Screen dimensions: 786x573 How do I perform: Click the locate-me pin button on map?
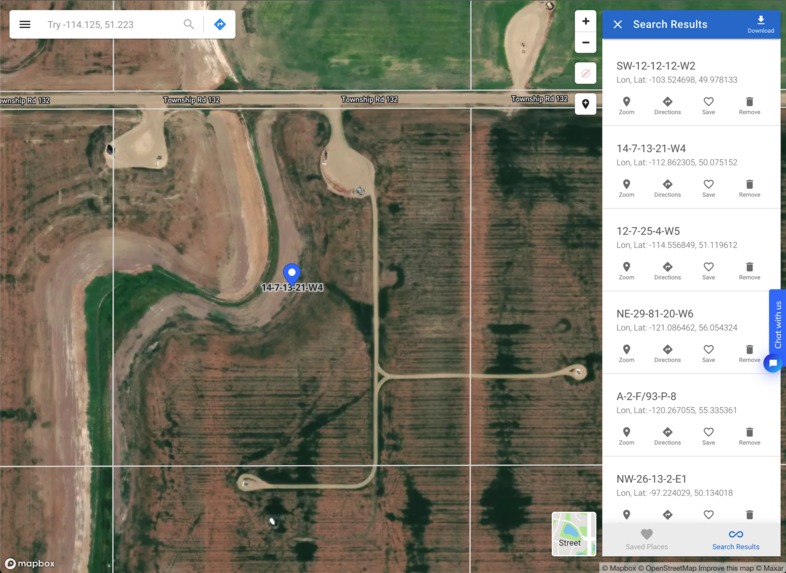(x=585, y=104)
